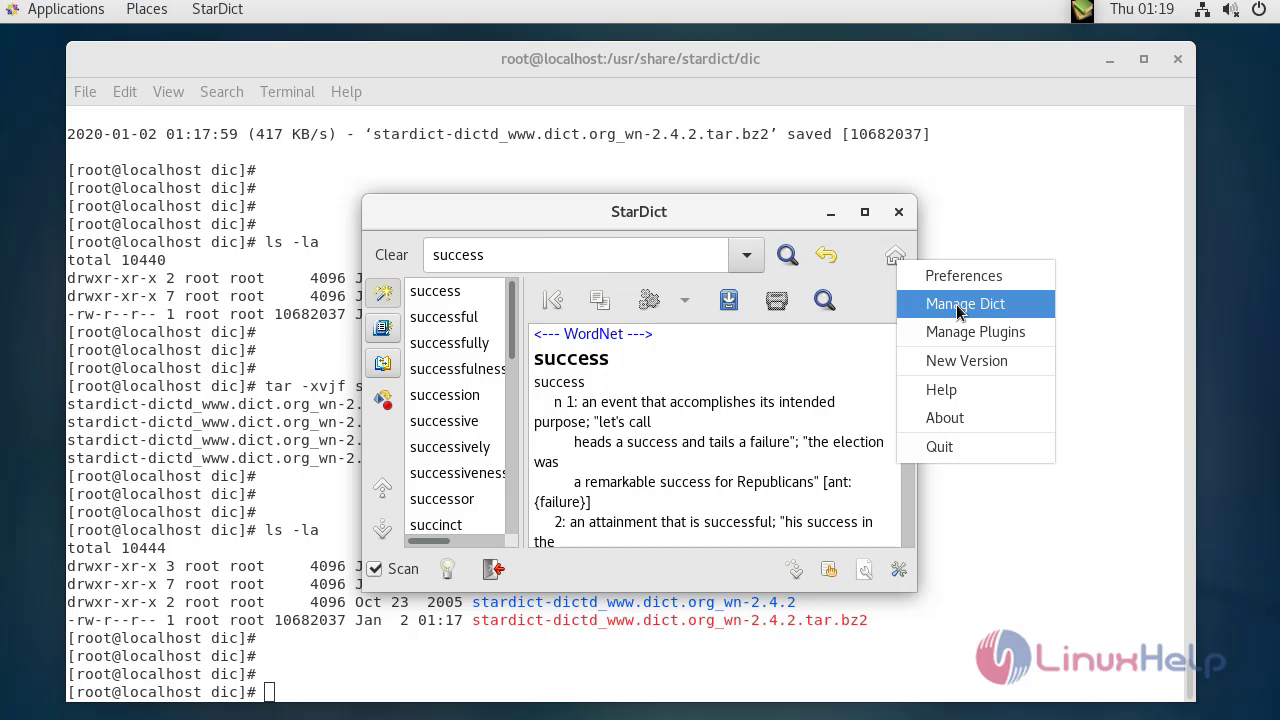Open the terminal Search menu
Viewport: 1280px width, 720px height.
click(x=222, y=92)
